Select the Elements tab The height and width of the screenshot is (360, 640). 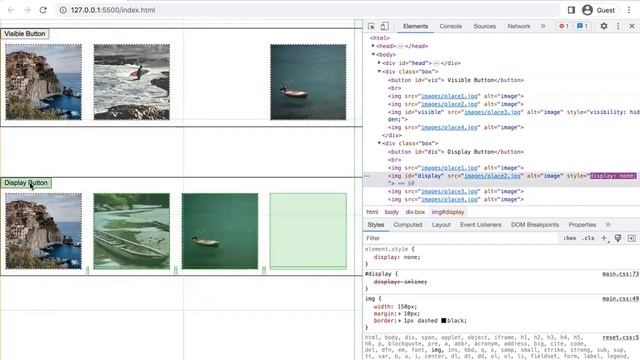click(x=416, y=26)
